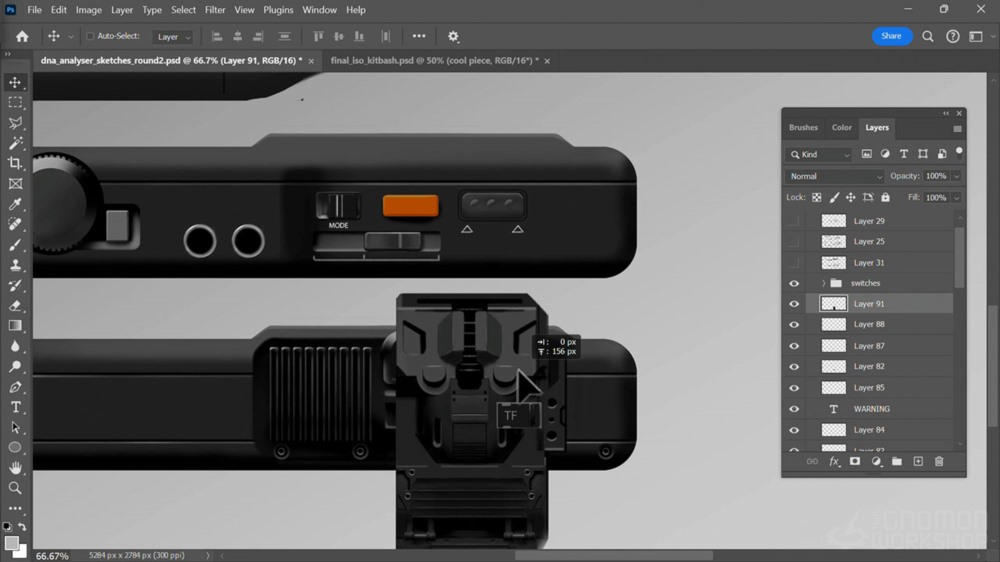Select the Ellipse shape tool
The width and height of the screenshot is (1000, 562).
point(15,448)
